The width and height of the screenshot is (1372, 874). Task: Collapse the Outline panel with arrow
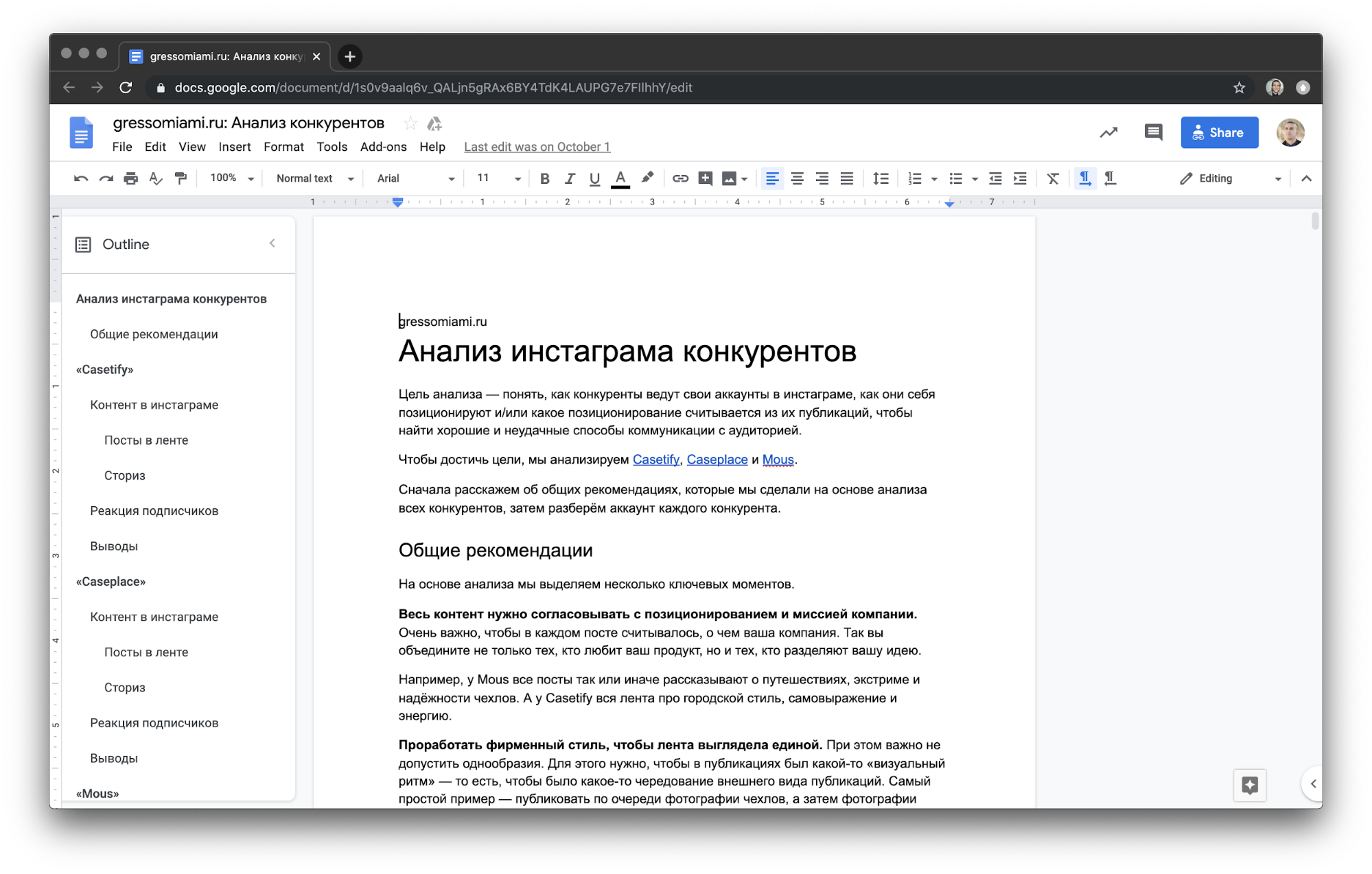pyautogui.click(x=272, y=243)
